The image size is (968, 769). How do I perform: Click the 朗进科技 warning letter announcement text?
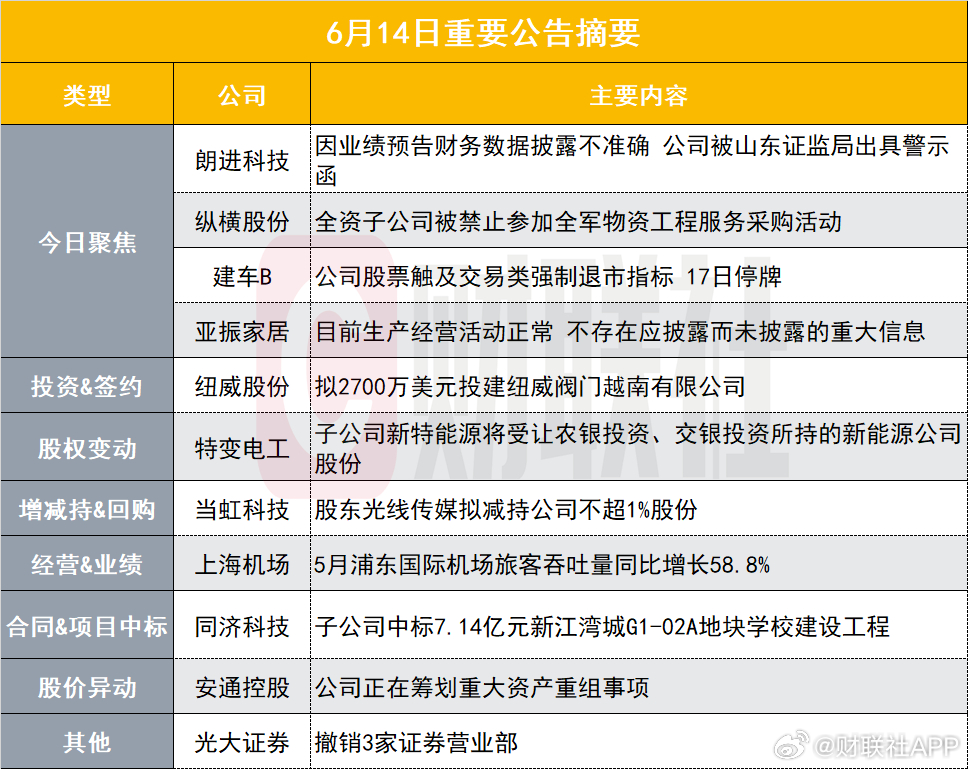632,160
